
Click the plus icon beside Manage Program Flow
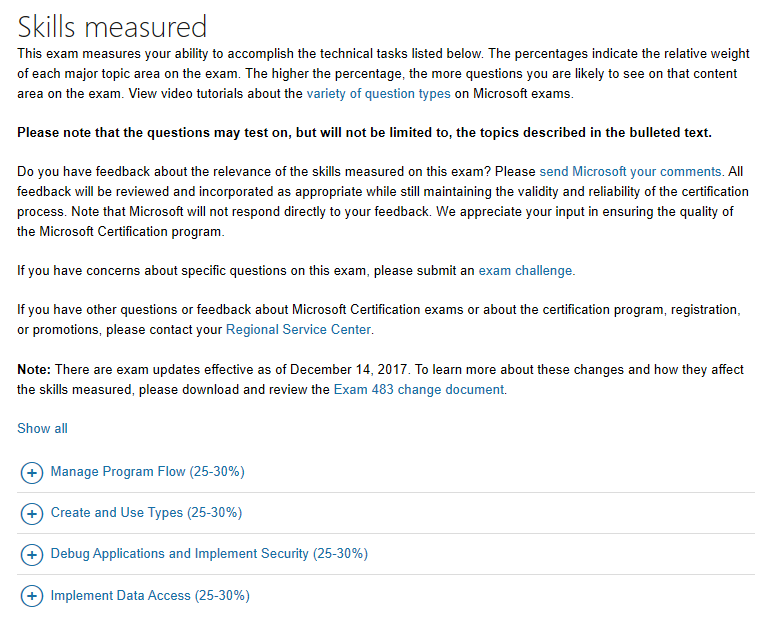point(31,473)
